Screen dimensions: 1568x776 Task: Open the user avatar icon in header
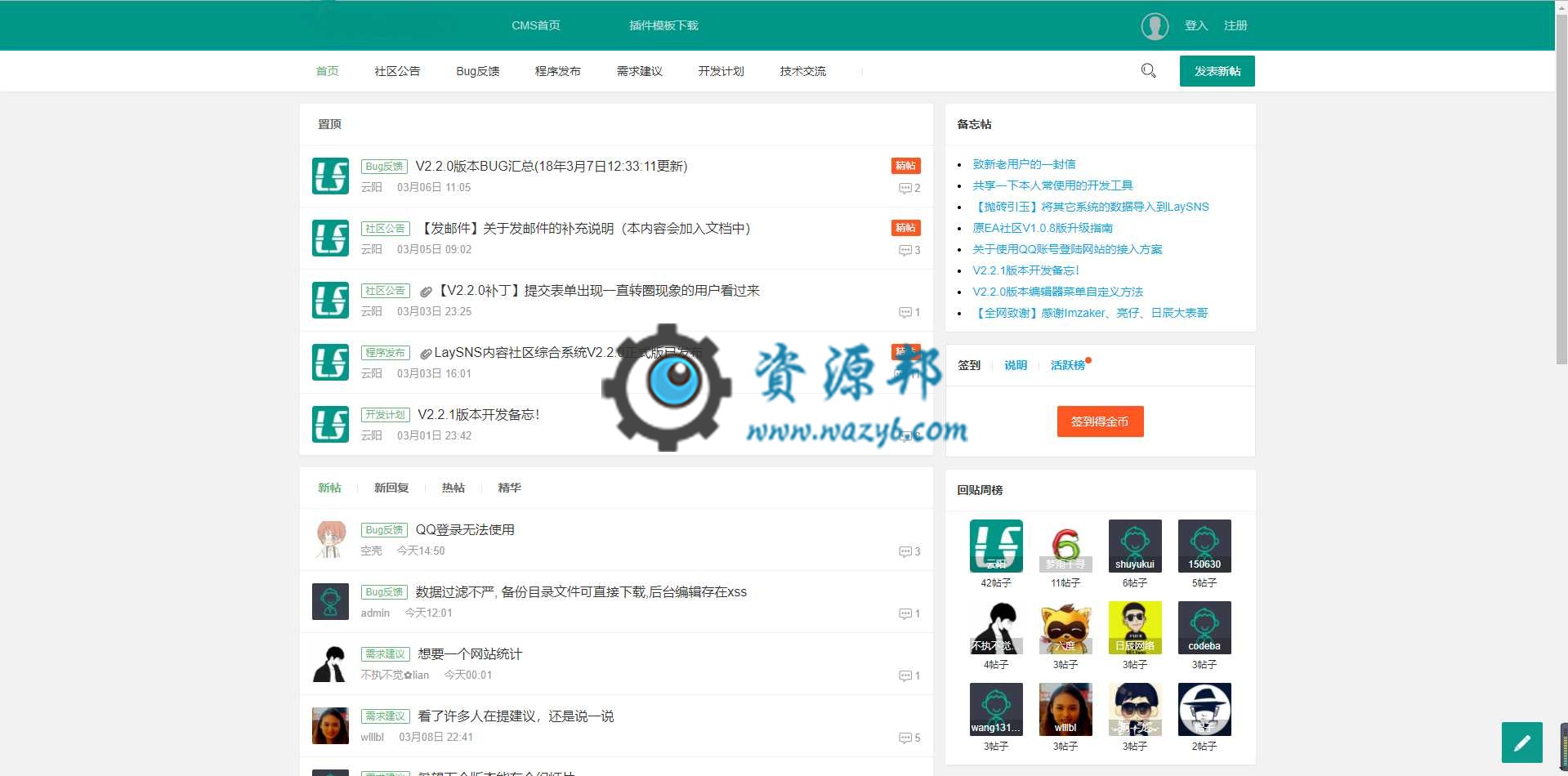1155,26
